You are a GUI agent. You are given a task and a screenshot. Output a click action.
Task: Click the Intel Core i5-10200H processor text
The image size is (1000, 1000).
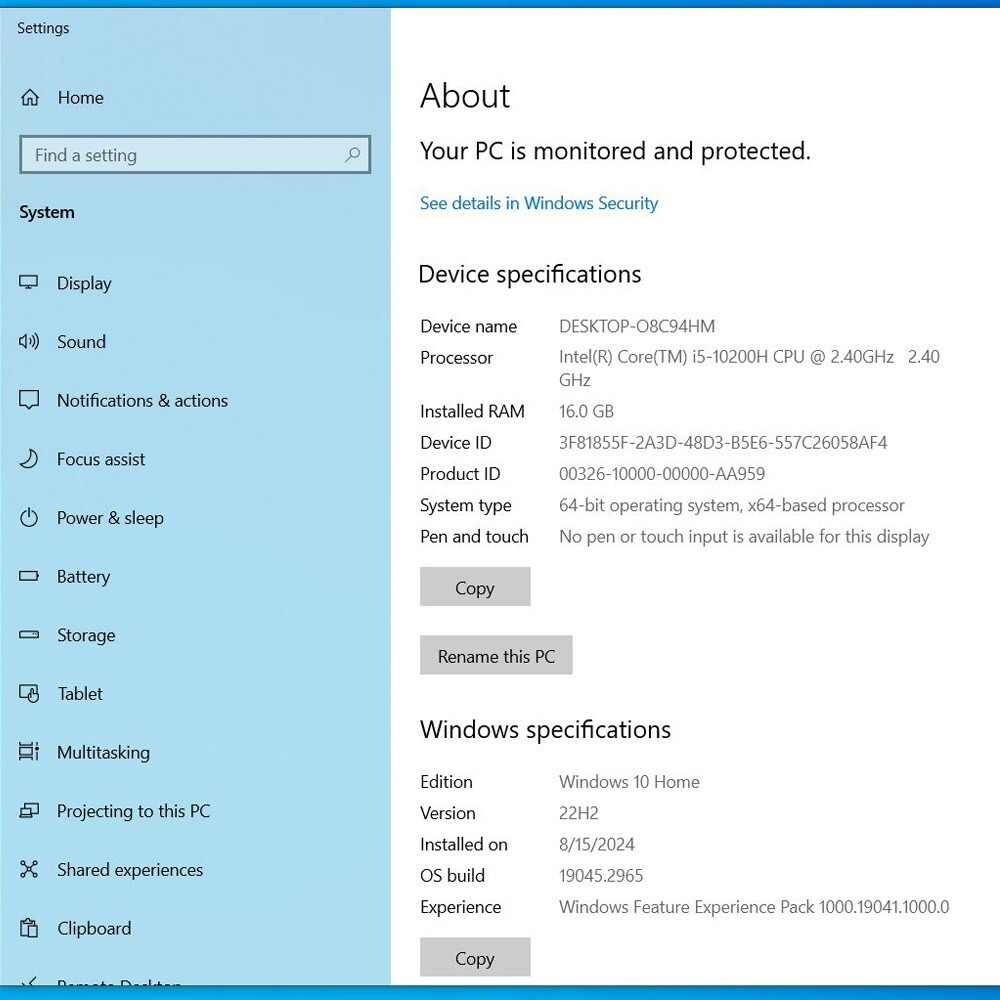pos(749,368)
